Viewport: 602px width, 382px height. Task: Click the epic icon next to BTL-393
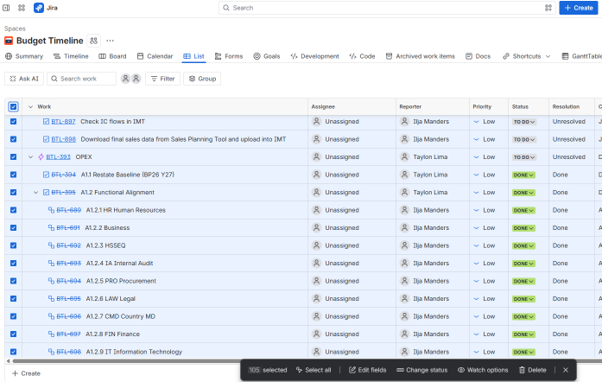point(41,157)
